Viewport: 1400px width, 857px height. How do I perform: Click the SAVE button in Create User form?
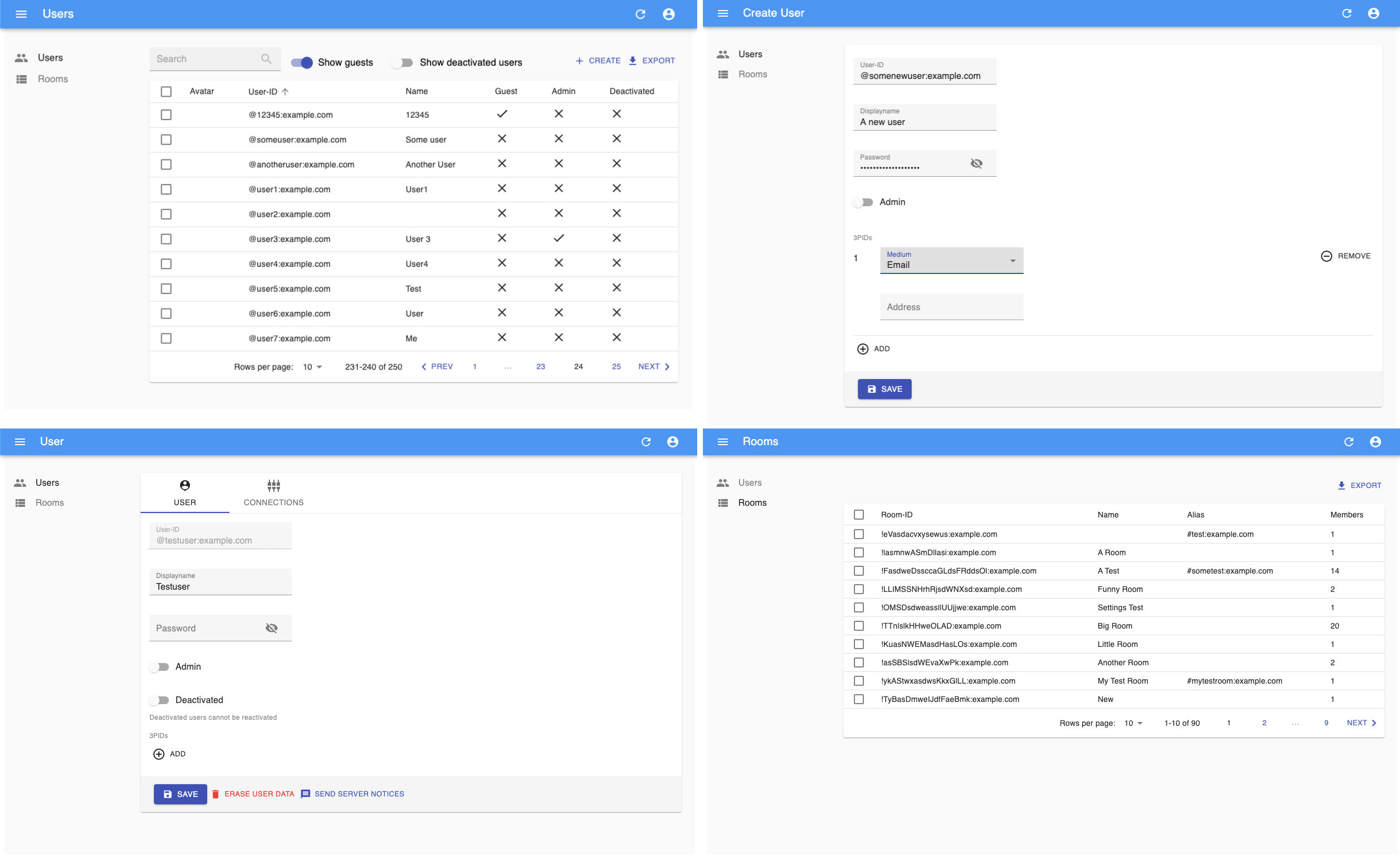click(884, 389)
